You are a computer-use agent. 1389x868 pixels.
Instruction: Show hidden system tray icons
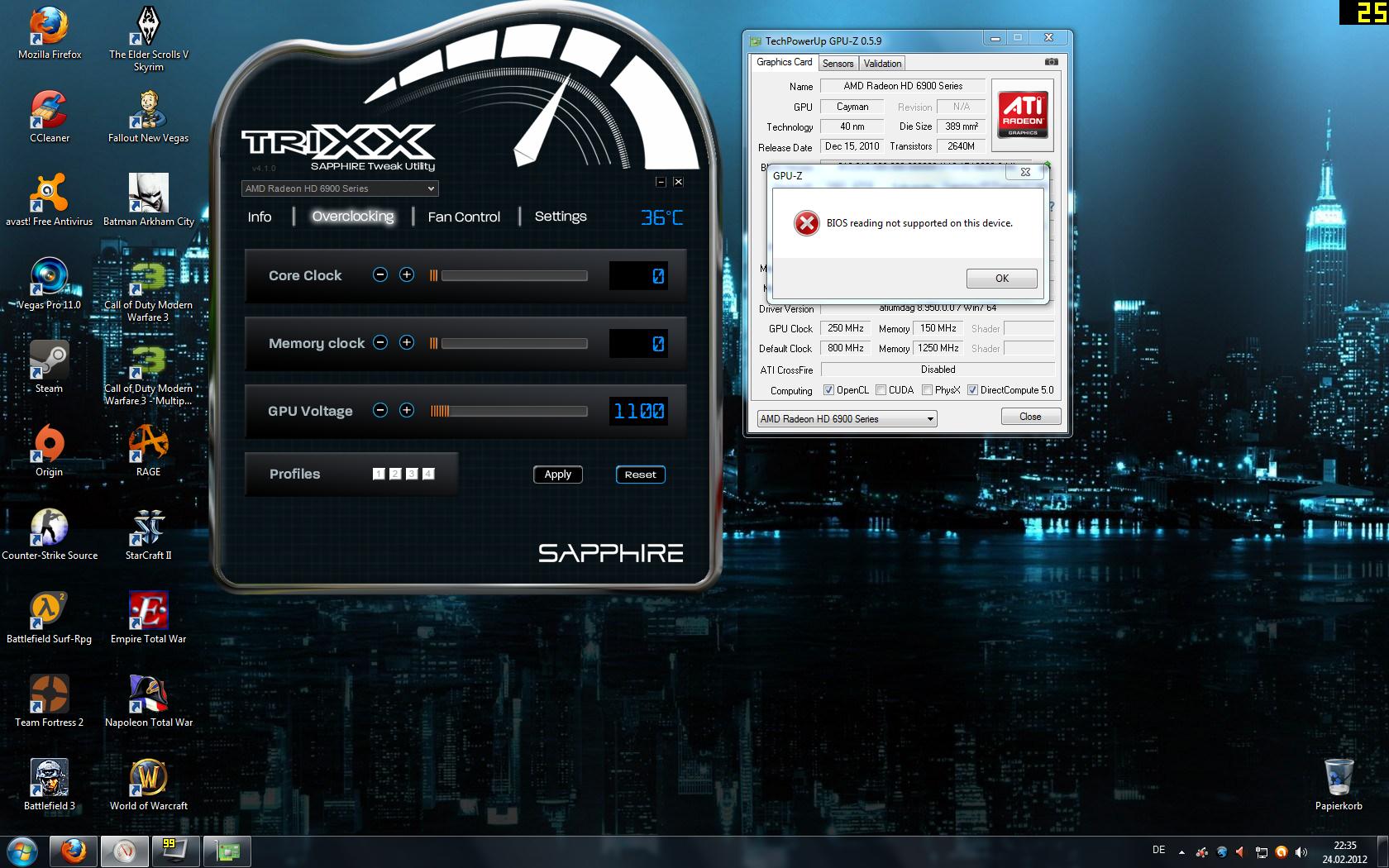tap(1181, 851)
